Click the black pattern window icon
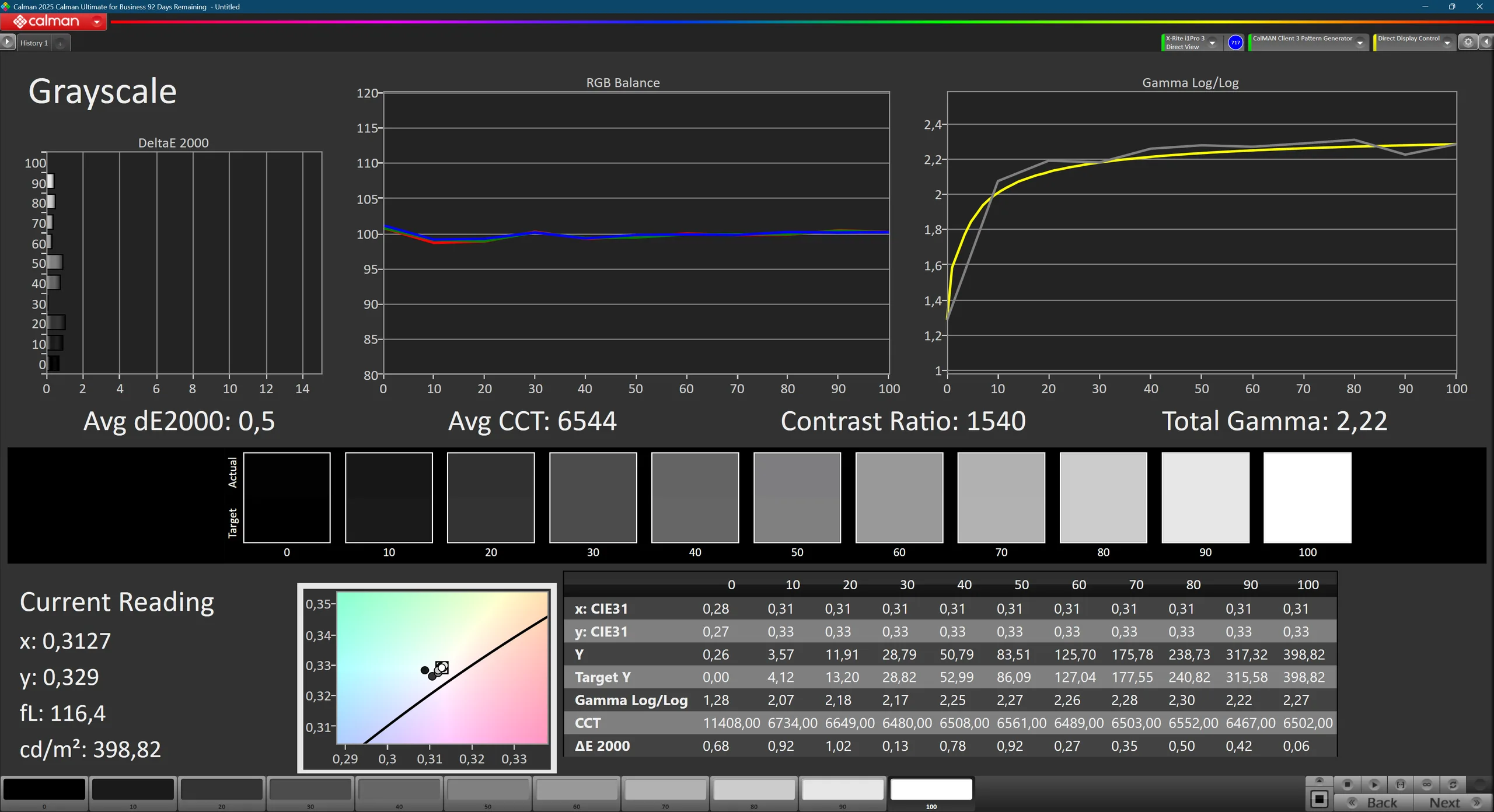 1319,799
